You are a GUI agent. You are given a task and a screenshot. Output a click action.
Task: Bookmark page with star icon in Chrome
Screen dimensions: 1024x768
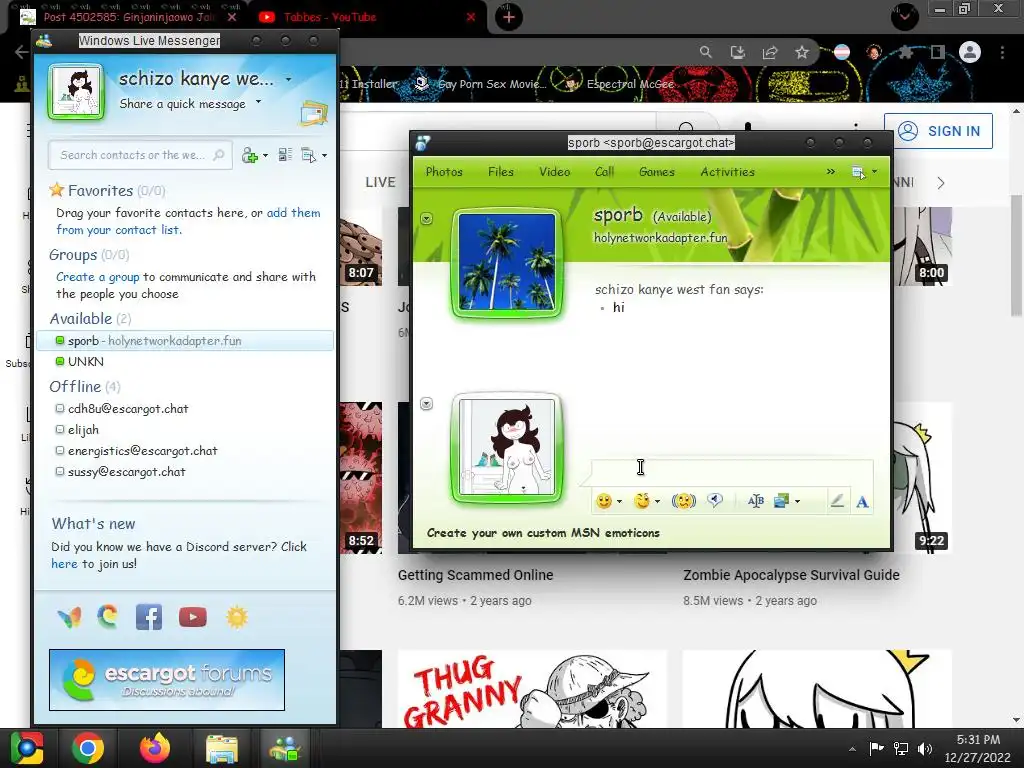coord(802,52)
